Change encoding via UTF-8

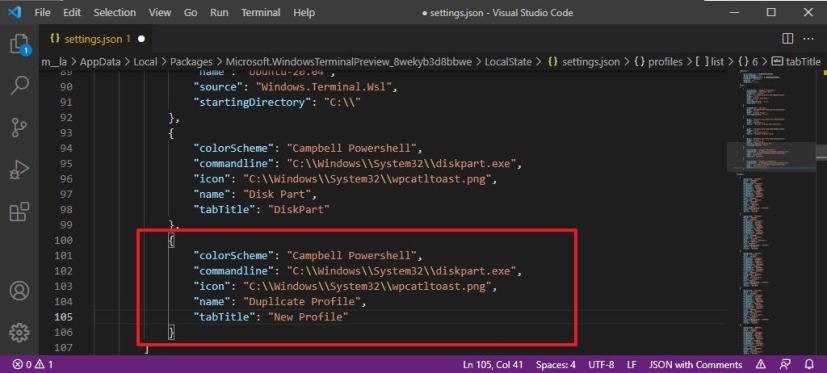pyautogui.click(x=601, y=364)
